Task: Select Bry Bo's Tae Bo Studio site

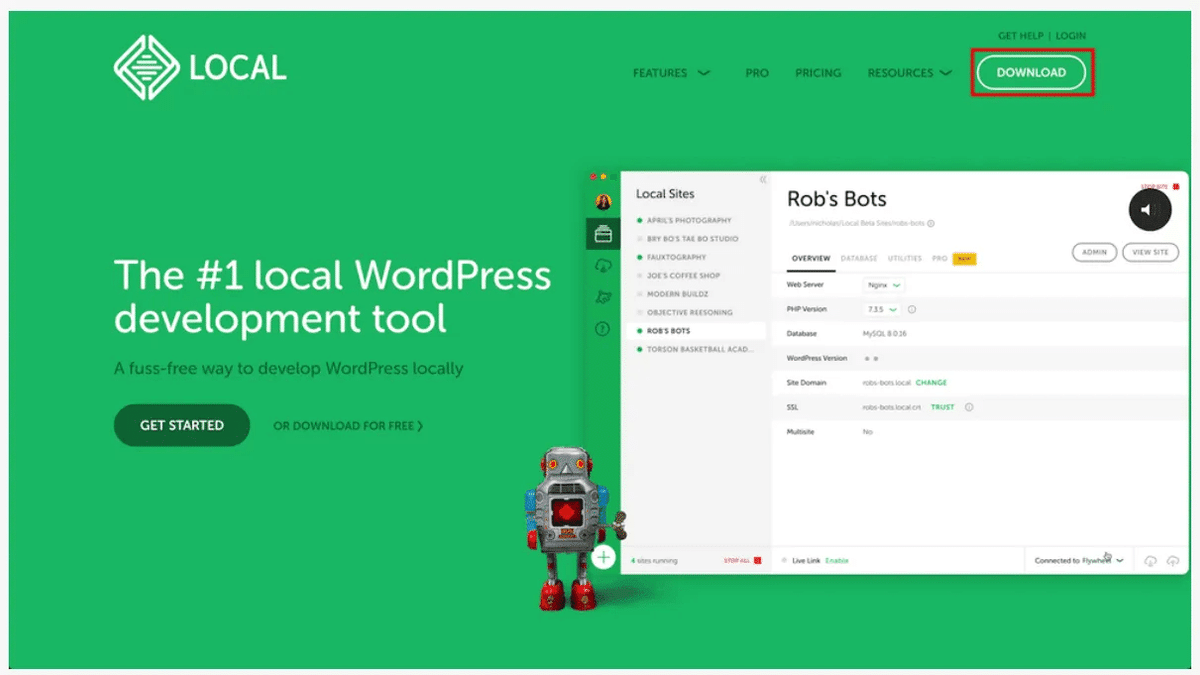Action: tap(692, 239)
